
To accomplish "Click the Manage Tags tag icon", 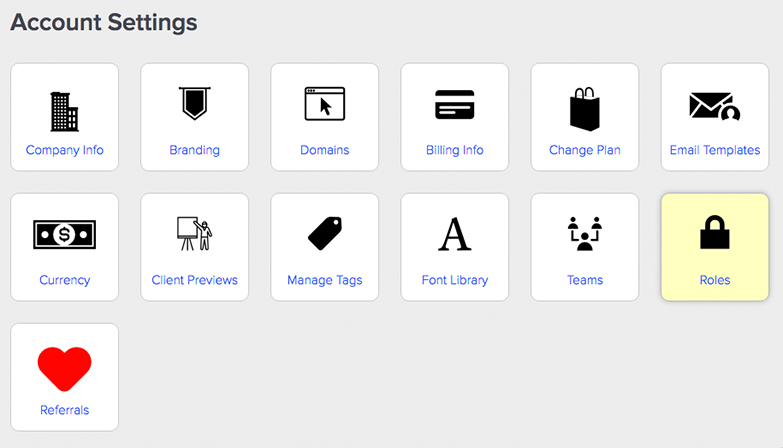I will 325,233.
